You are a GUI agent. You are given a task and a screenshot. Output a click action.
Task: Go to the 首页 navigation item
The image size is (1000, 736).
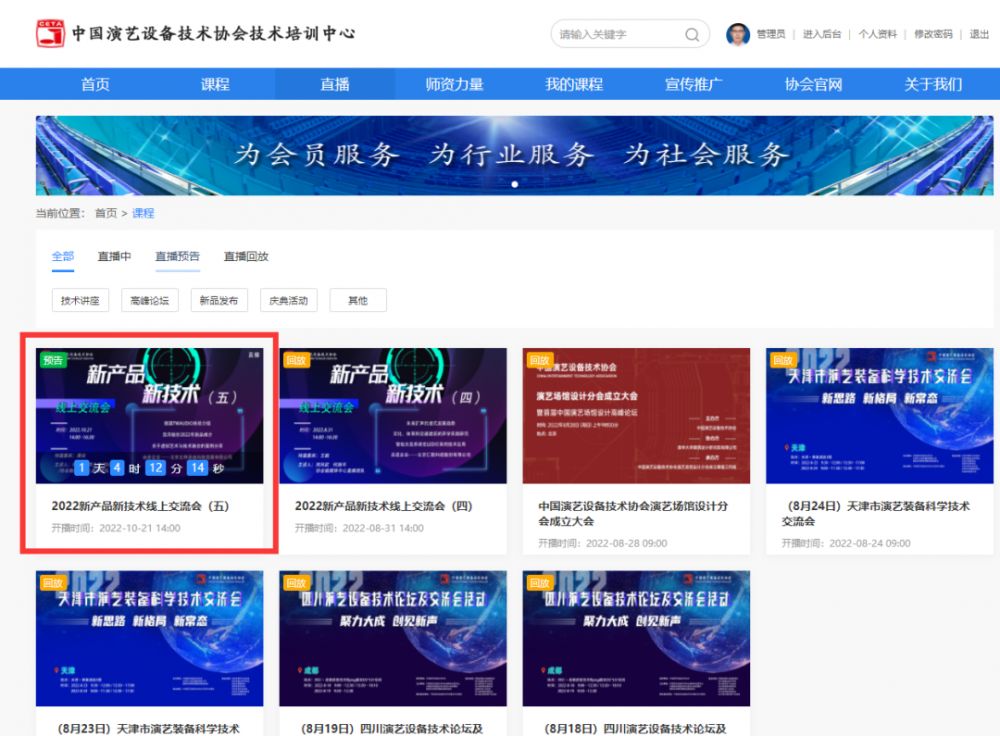[96, 84]
